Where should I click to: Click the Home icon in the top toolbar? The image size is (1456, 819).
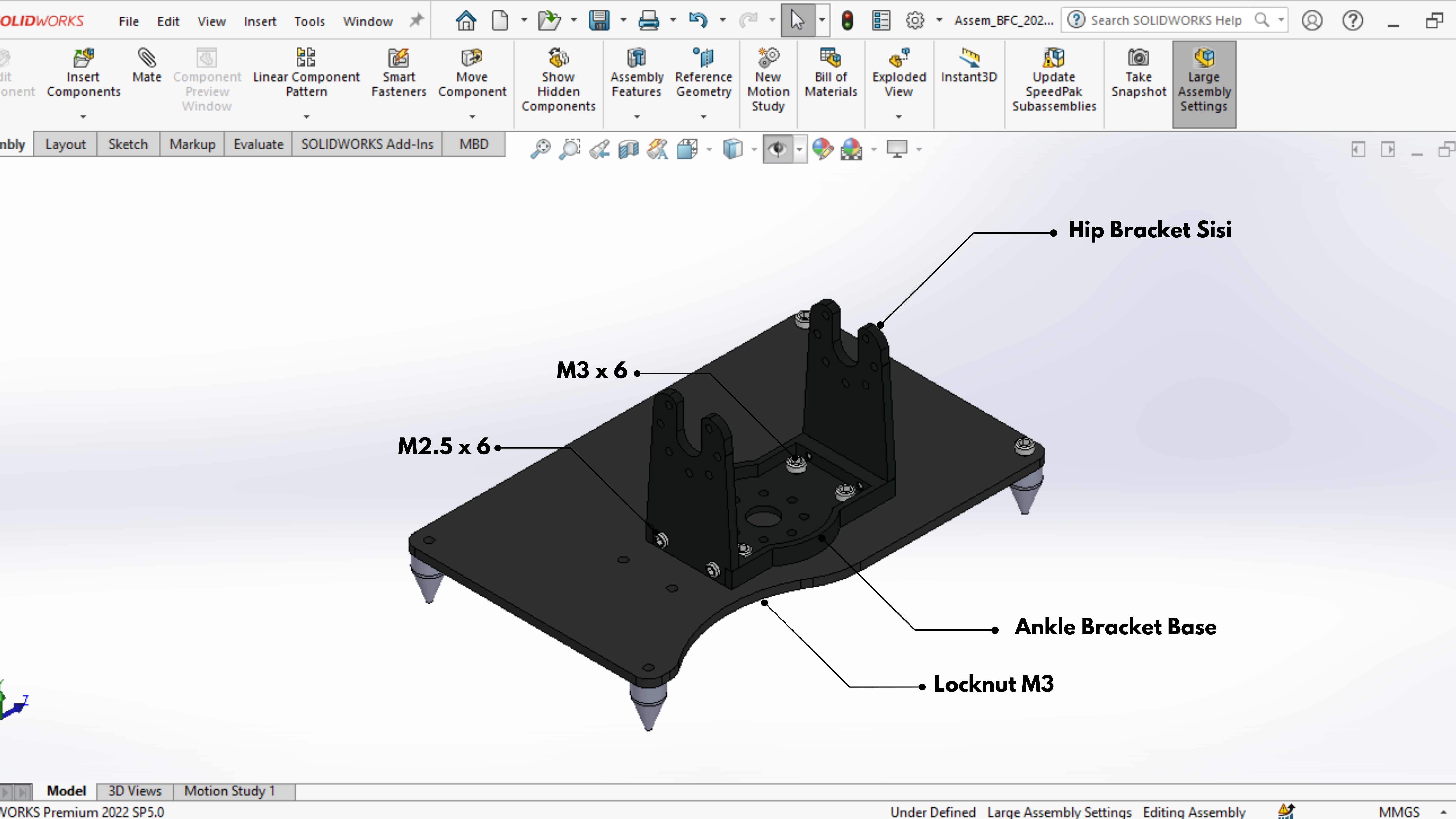466,21
